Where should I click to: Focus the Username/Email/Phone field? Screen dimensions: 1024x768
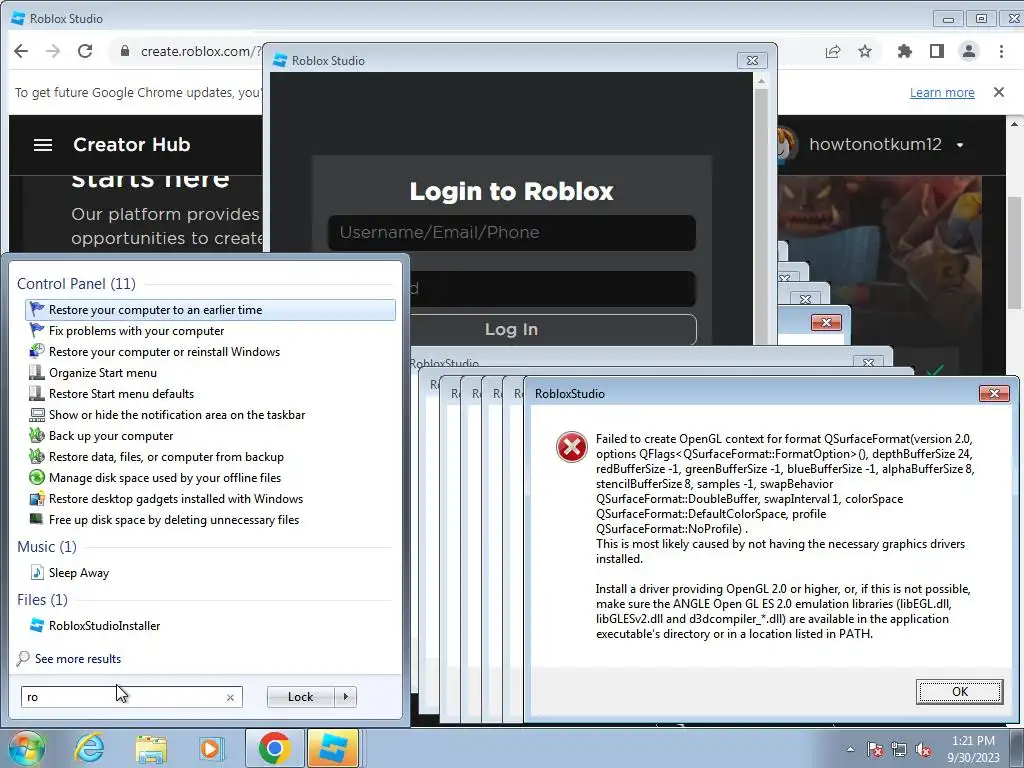pyautogui.click(x=511, y=232)
